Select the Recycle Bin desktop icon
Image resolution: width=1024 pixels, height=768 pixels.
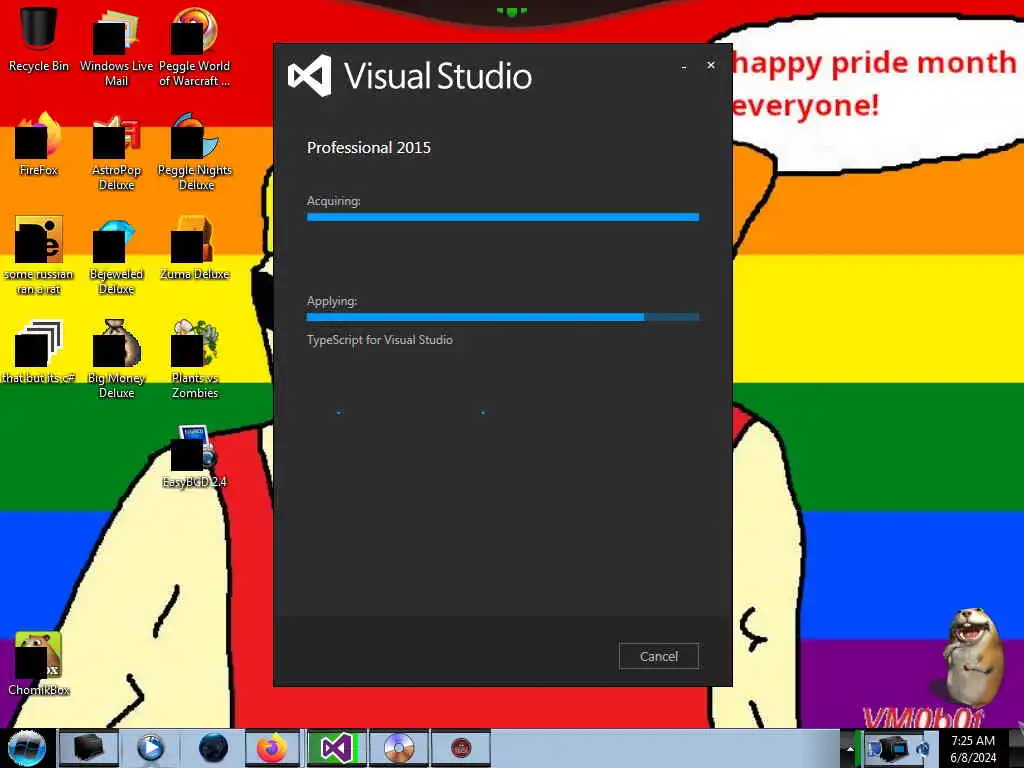[39, 39]
